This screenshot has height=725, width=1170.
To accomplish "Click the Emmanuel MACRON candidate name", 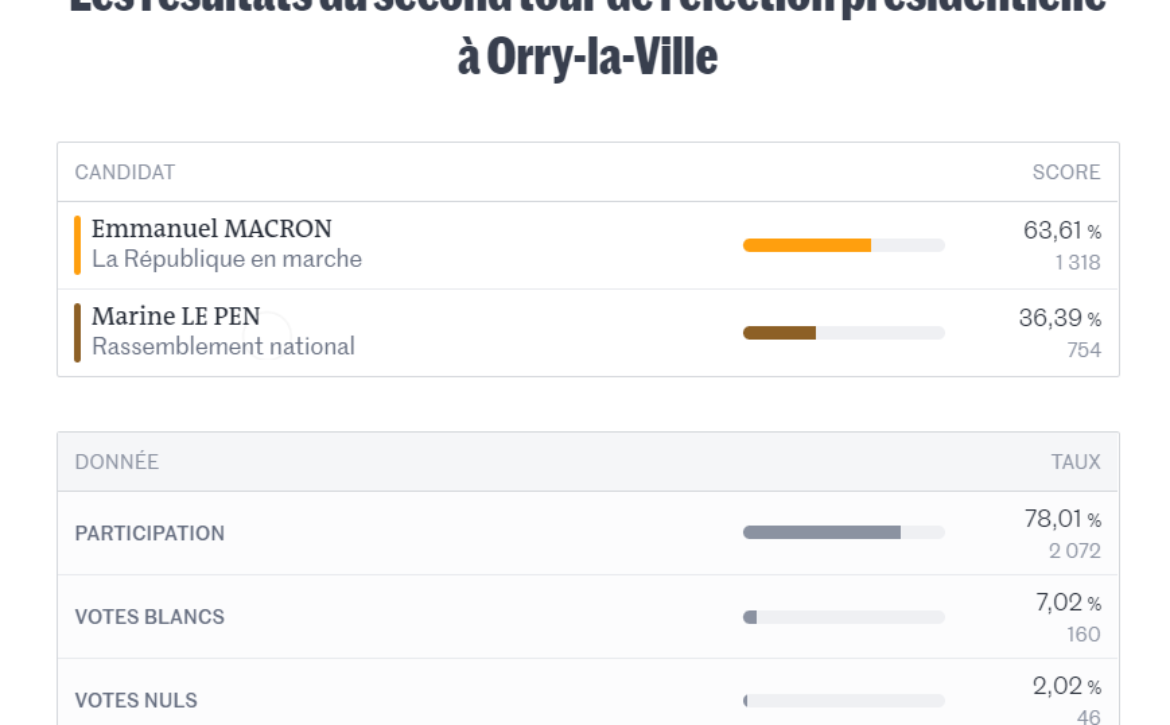I will (211, 229).
